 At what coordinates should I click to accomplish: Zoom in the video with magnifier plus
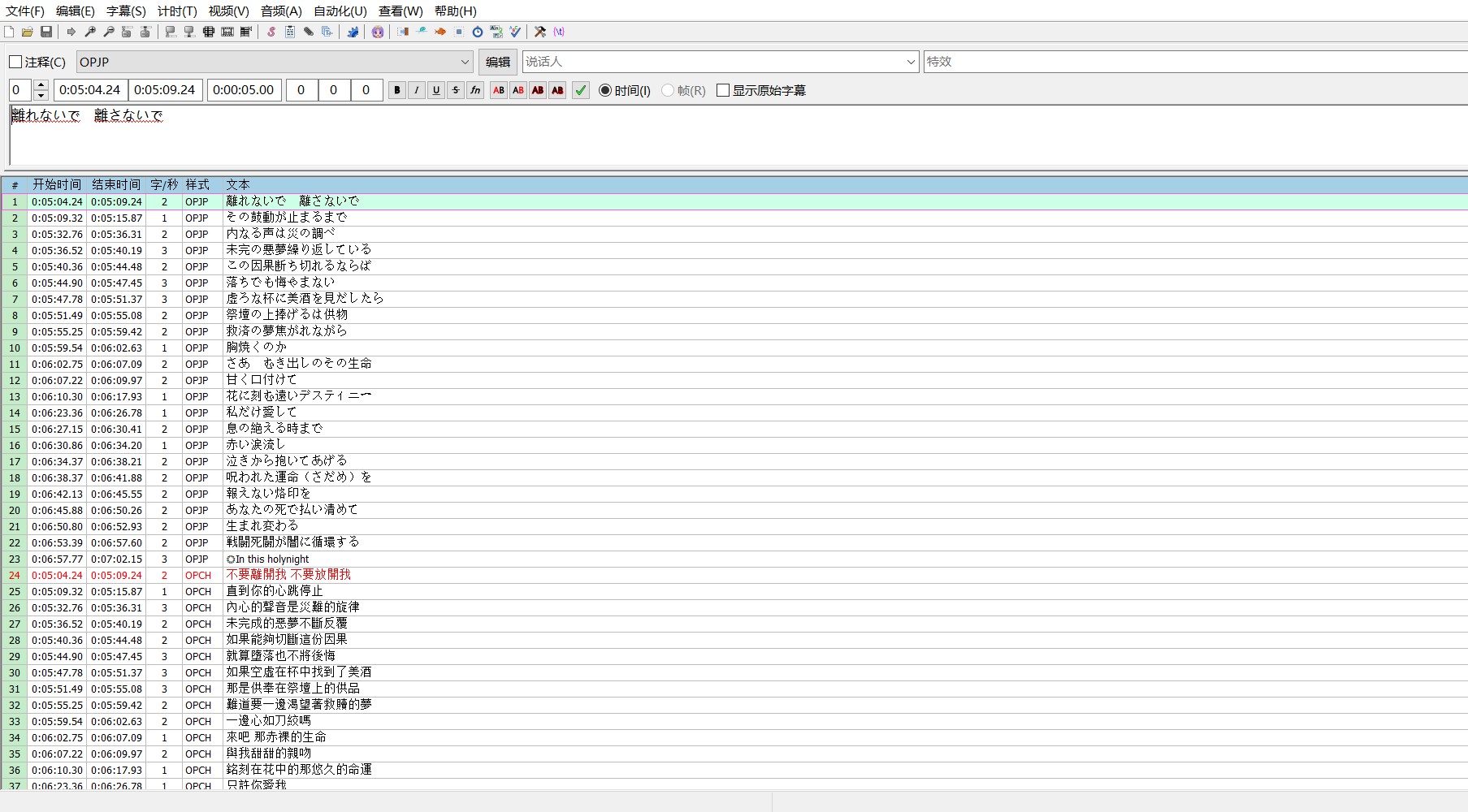90,32
